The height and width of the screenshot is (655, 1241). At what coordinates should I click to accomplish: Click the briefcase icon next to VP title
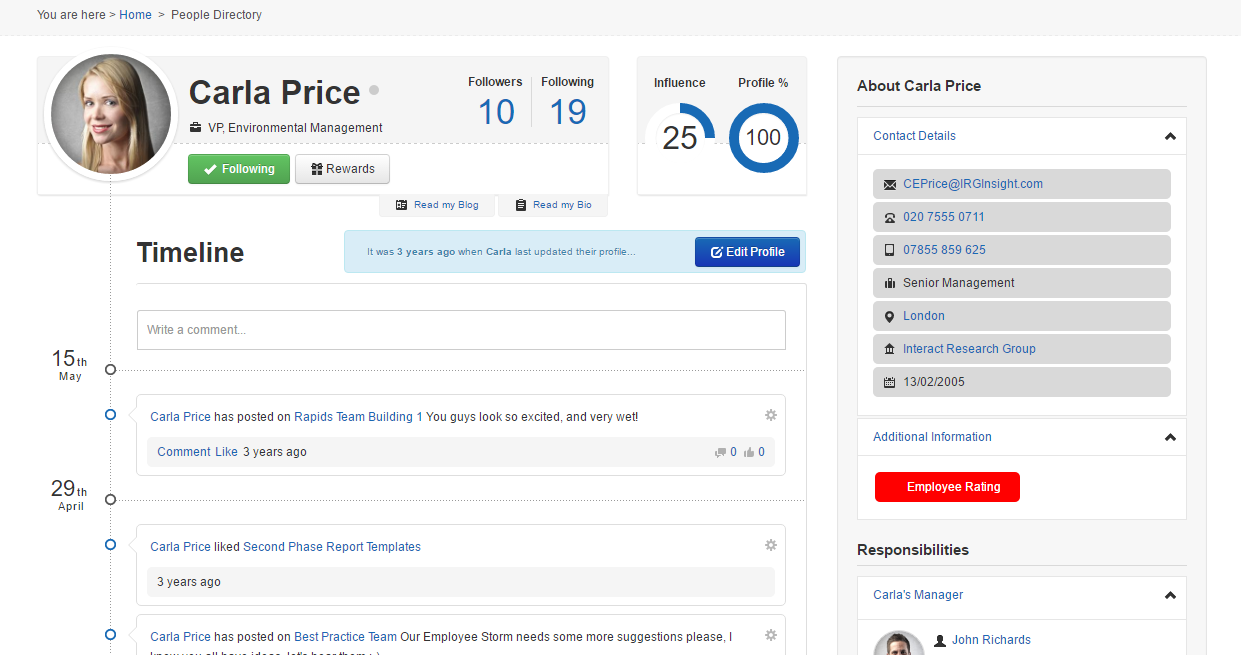coord(196,128)
